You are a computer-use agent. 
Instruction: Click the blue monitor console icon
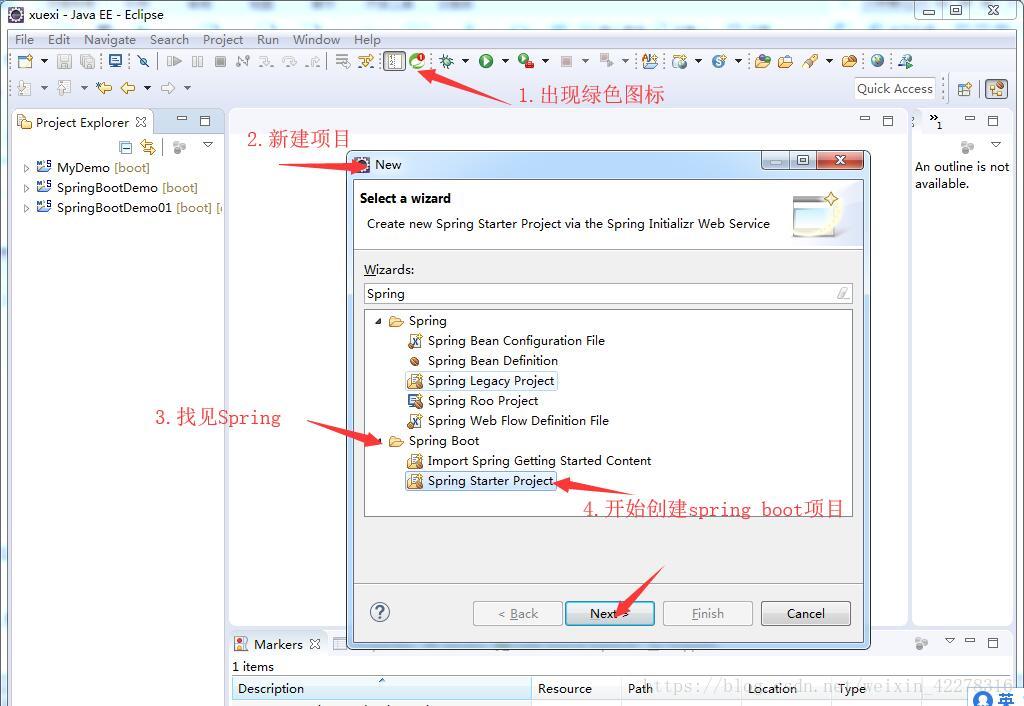pos(116,61)
